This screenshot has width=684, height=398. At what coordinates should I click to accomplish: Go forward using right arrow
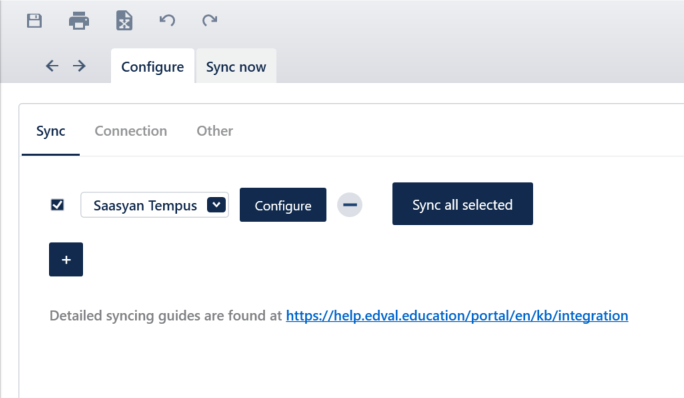click(x=79, y=66)
